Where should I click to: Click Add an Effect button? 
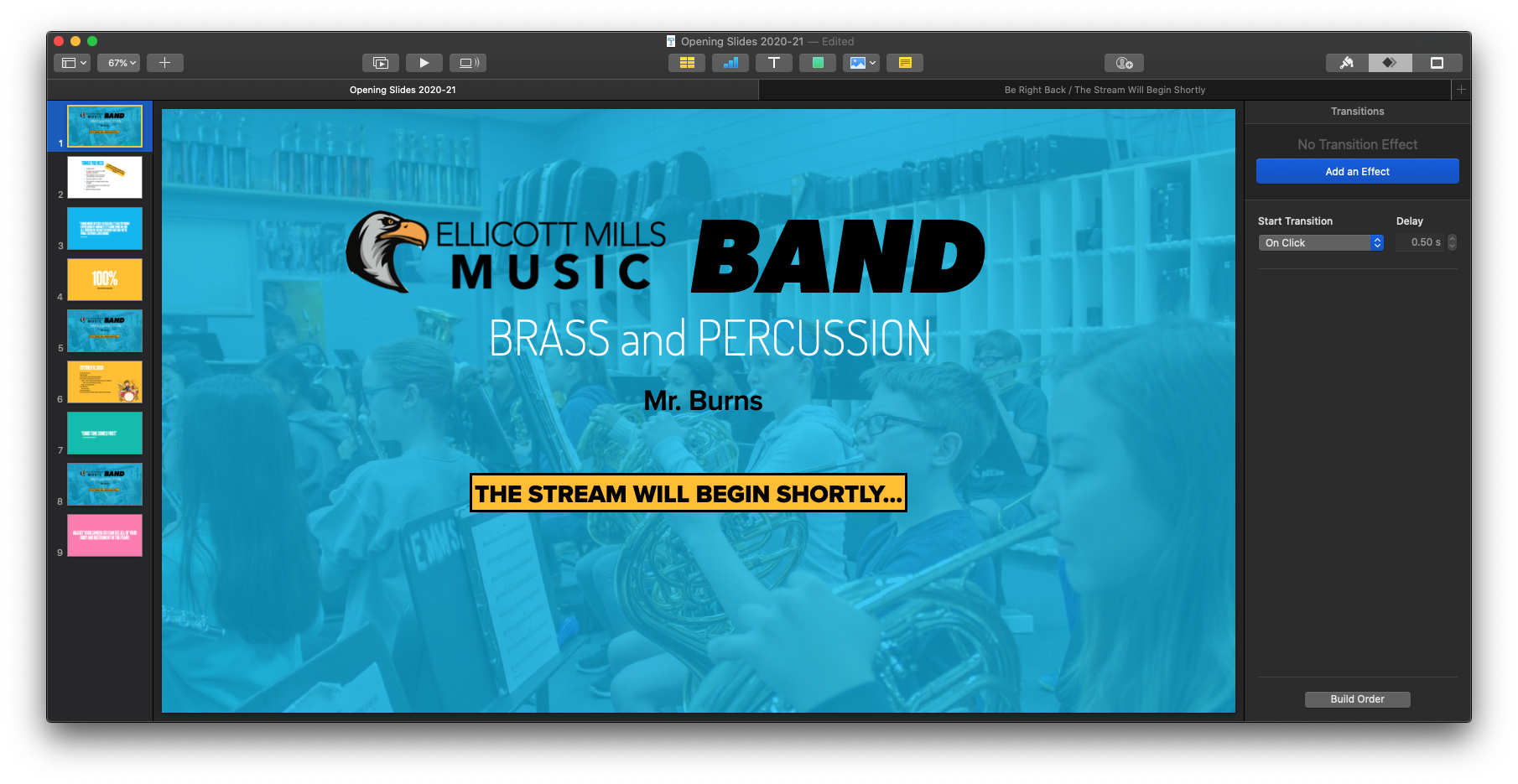pos(1357,171)
